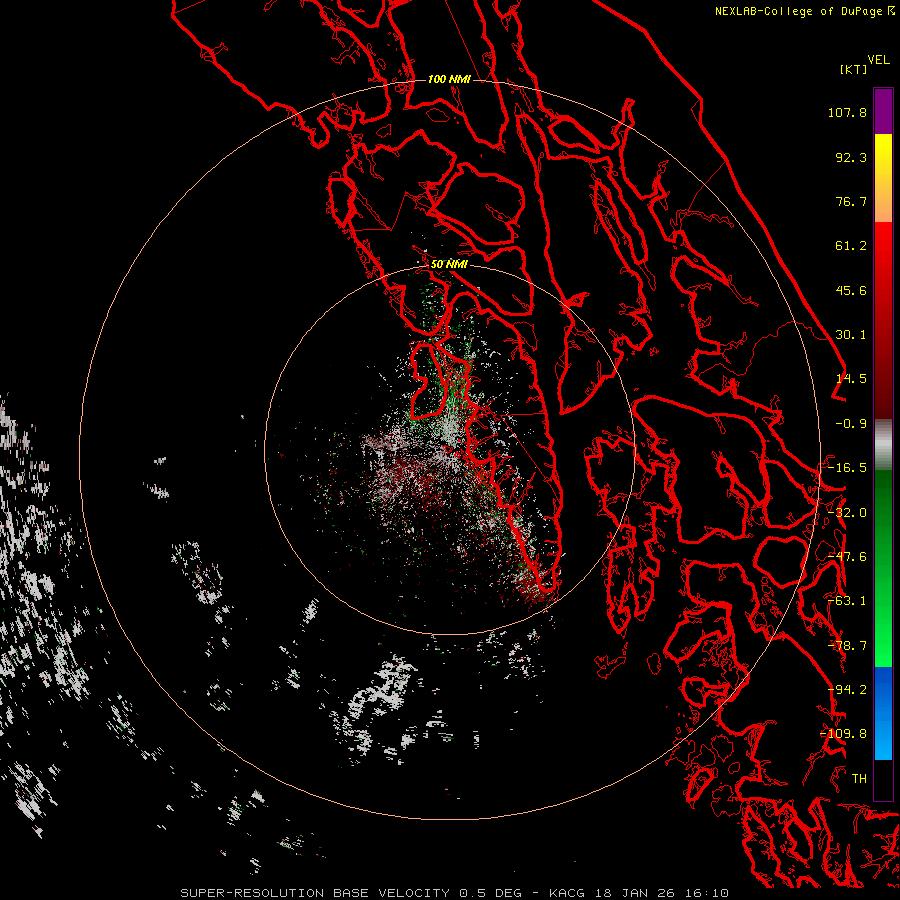Click the 100 NMI range ring label
Image resolution: width=900 pixels, height=900 pixels.
[x=449, y=79]
